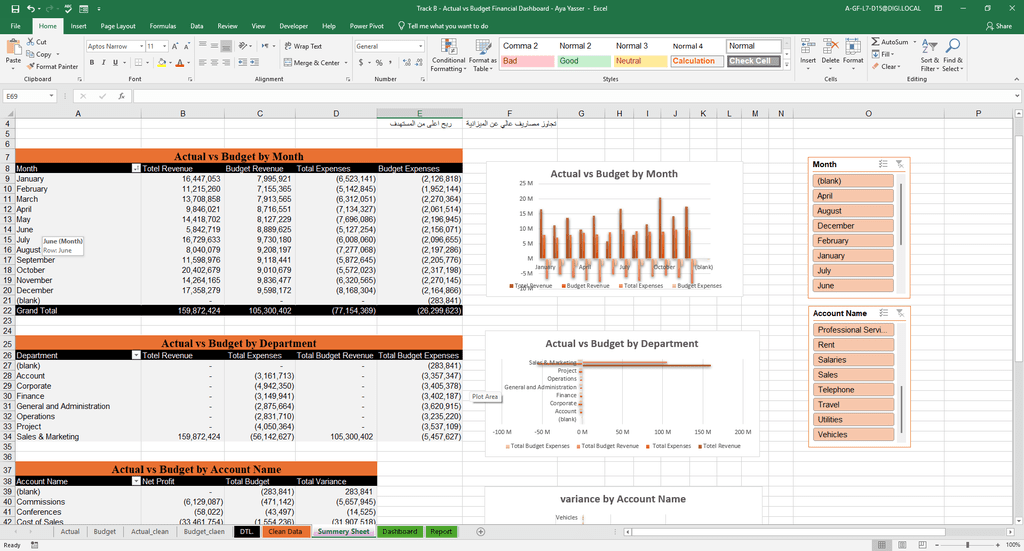The width and height of the screenshot is (1024, 551).
Task: Select the Grand Total row cell
Action: tap(78, 311)
